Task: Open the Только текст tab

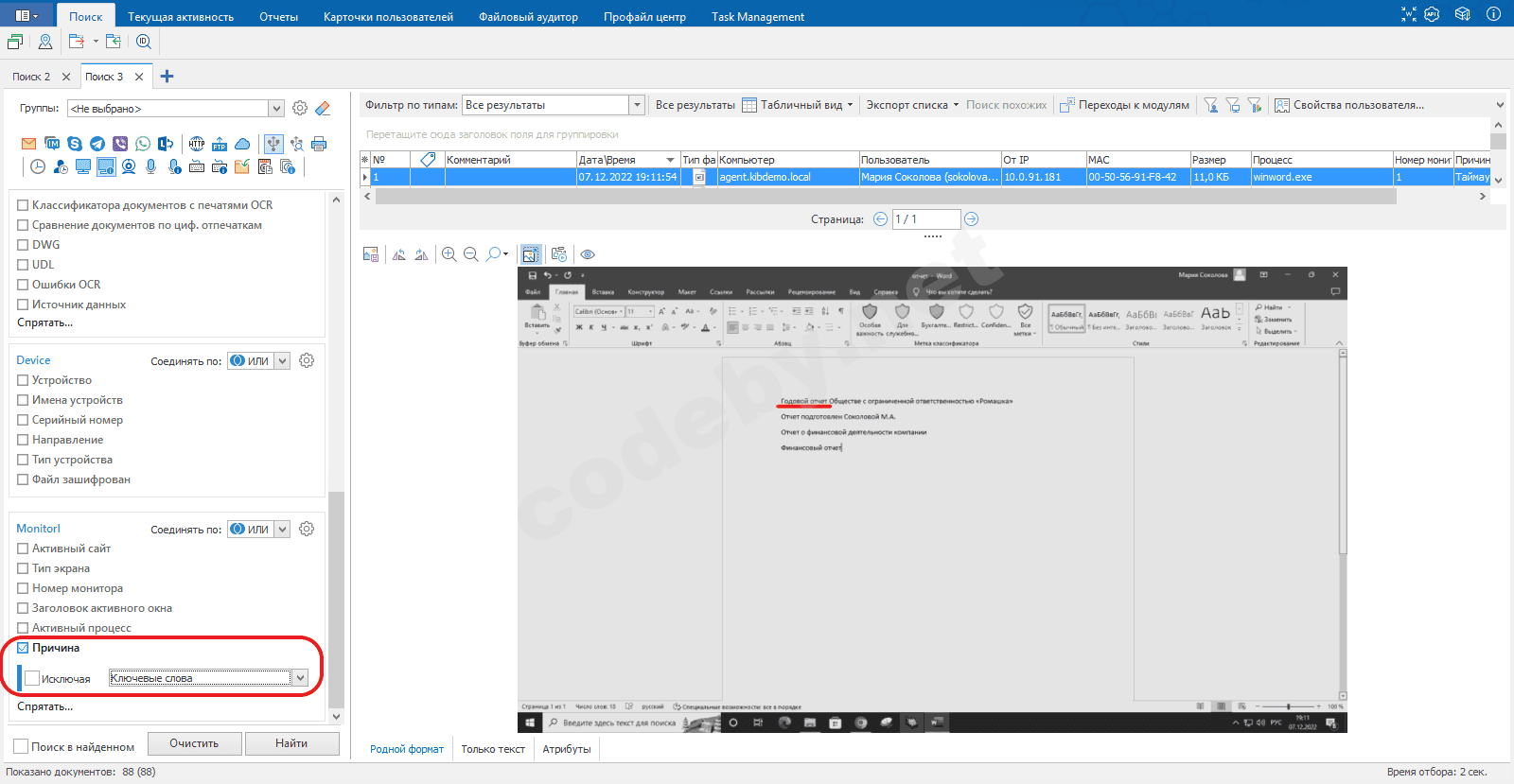Action: pos(492,749)
